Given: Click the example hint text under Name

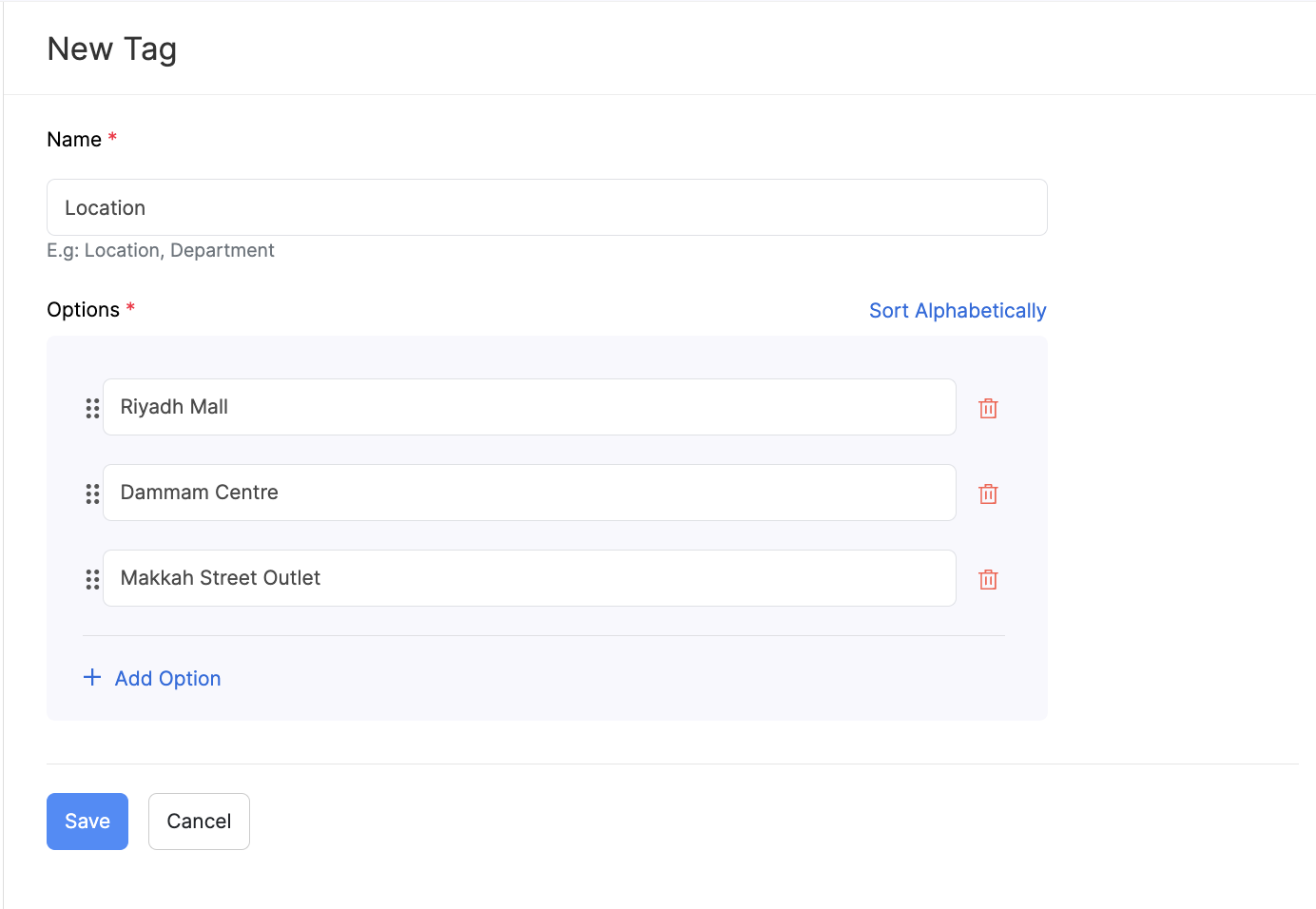Looking at the screenshot, I should (x=160, y=250).
